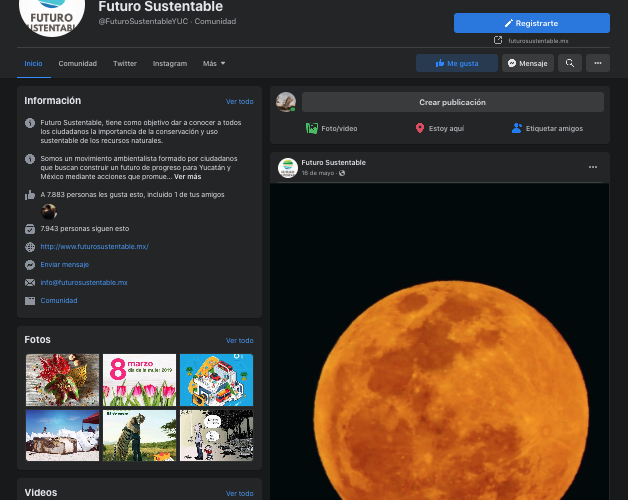Viewport: 628px width, 500px height.
Task: Click Ver todo in Información section
Action: tap(240, 102)
